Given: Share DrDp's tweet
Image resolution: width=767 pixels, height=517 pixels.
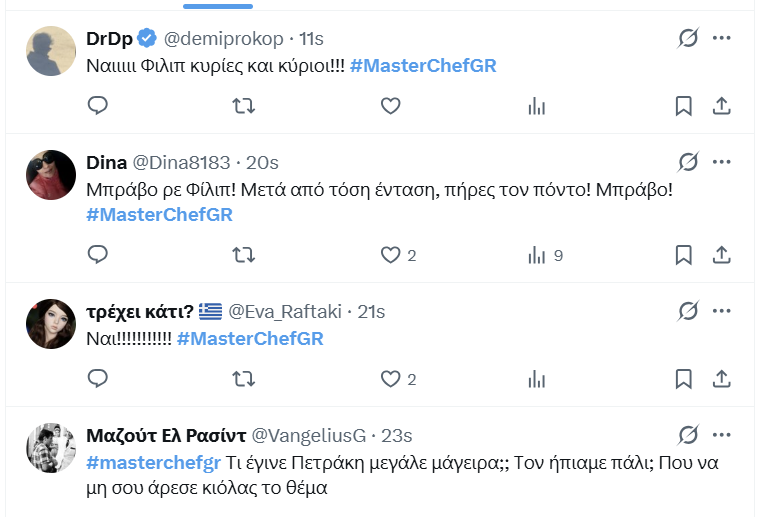Looking at the screenshot, I should click(x=721, y=106).
